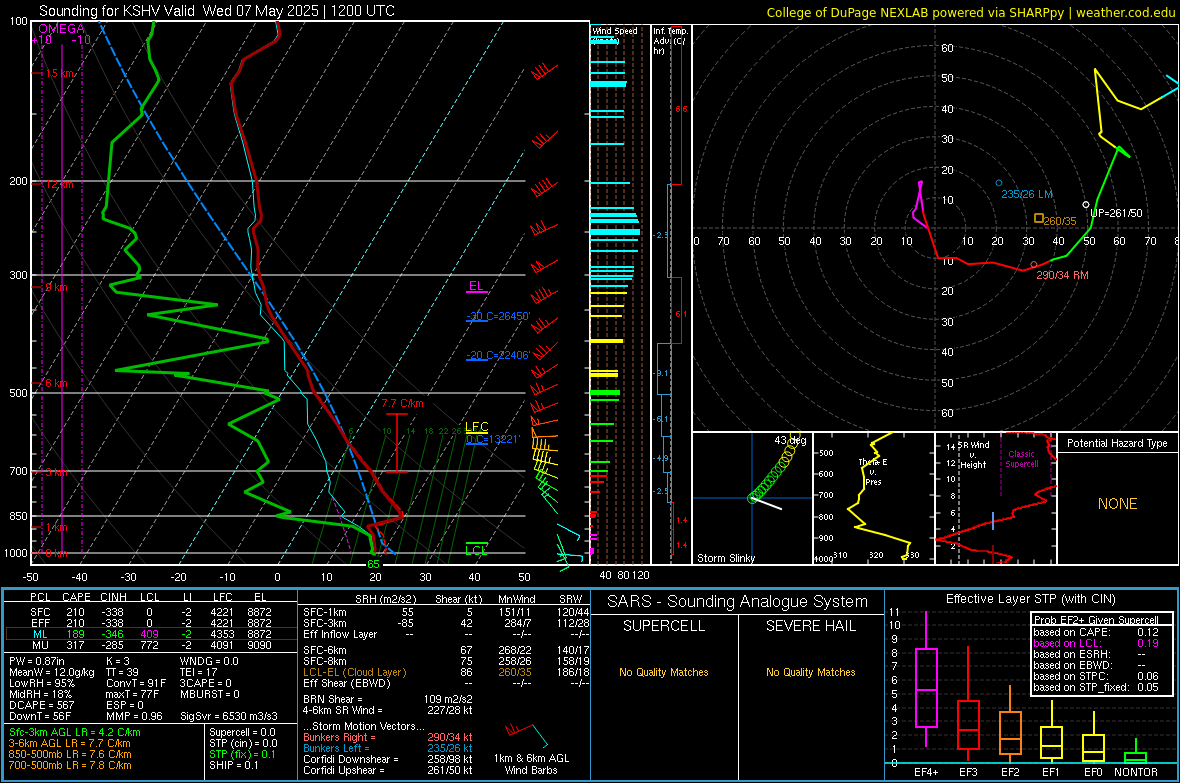Select the MU parcel row in table

click(x=150, y=645)
